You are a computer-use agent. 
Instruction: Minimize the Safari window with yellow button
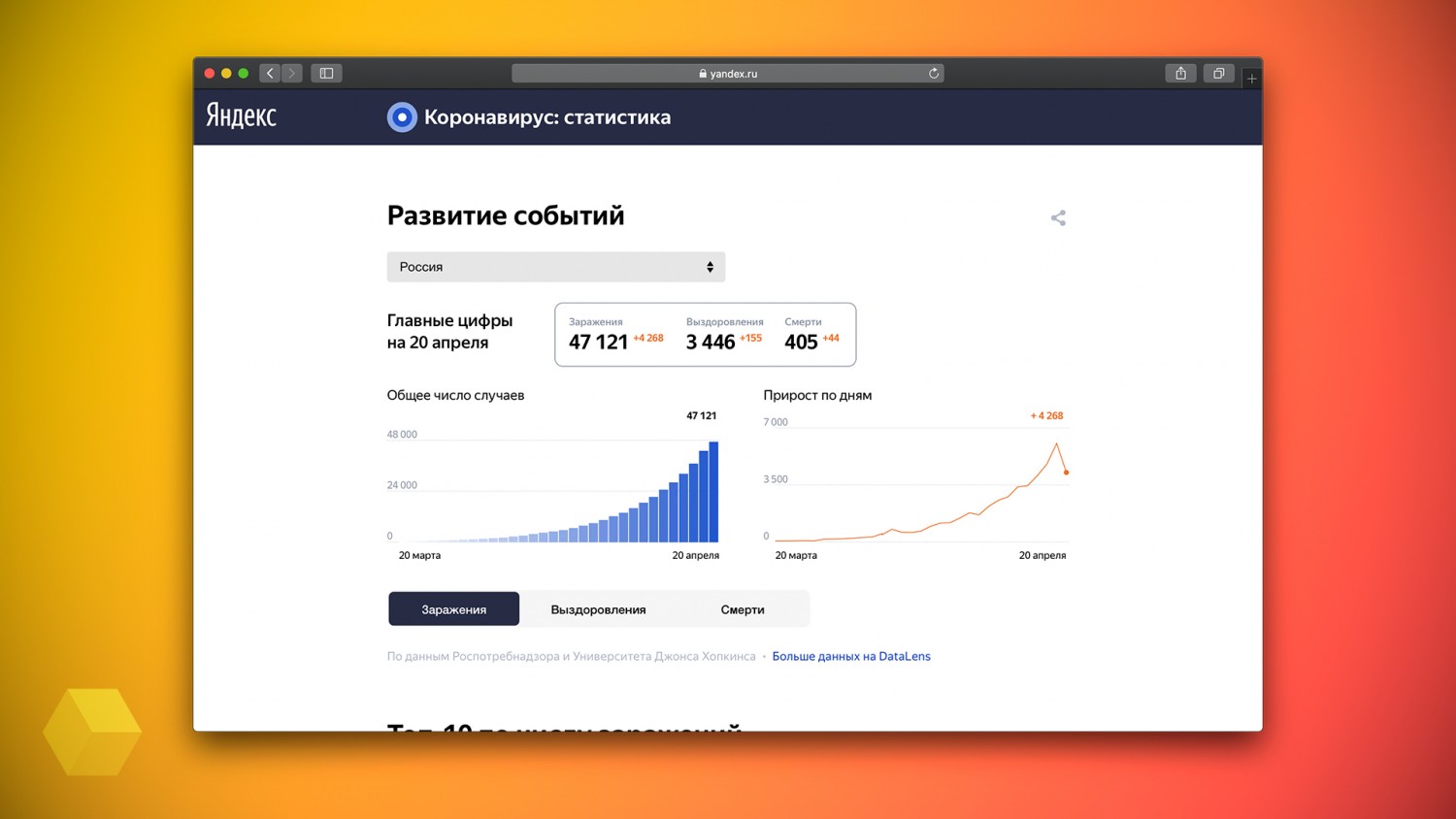click(x=226, y=73)
